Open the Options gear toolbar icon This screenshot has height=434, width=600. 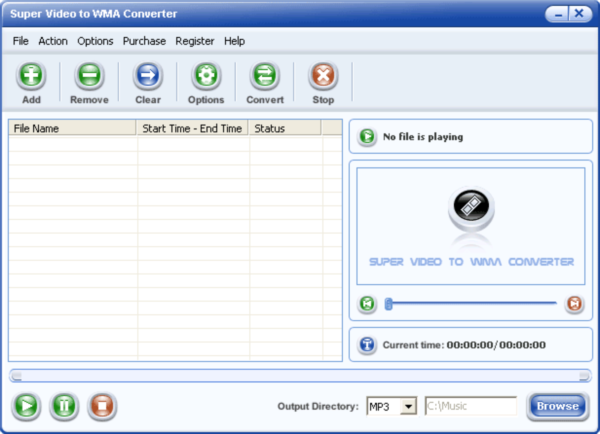[x=206, y=75]
